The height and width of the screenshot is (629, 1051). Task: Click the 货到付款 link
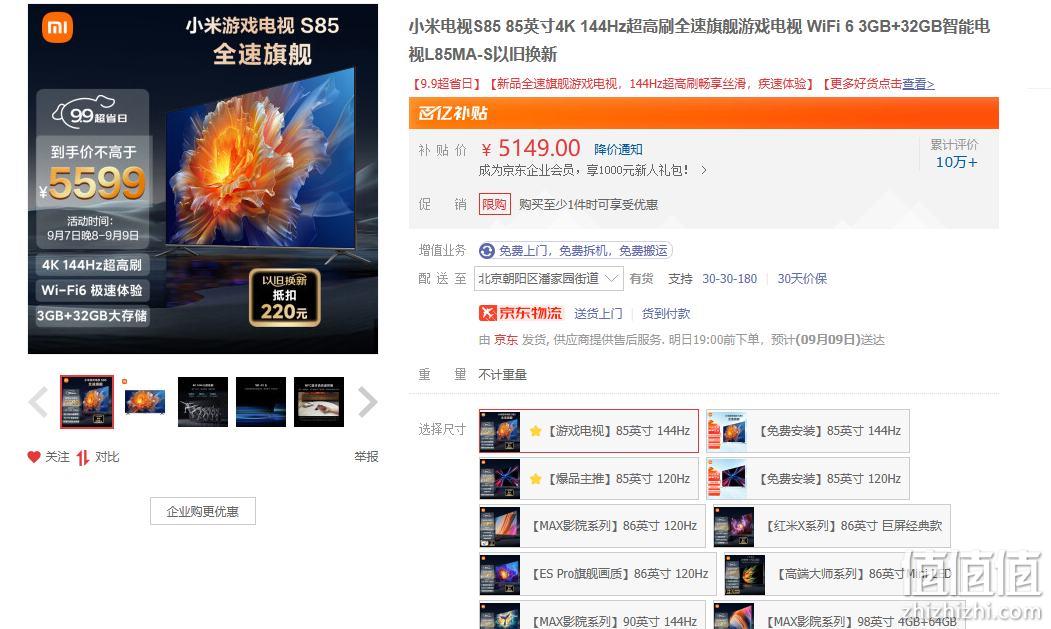click(666, 314)
